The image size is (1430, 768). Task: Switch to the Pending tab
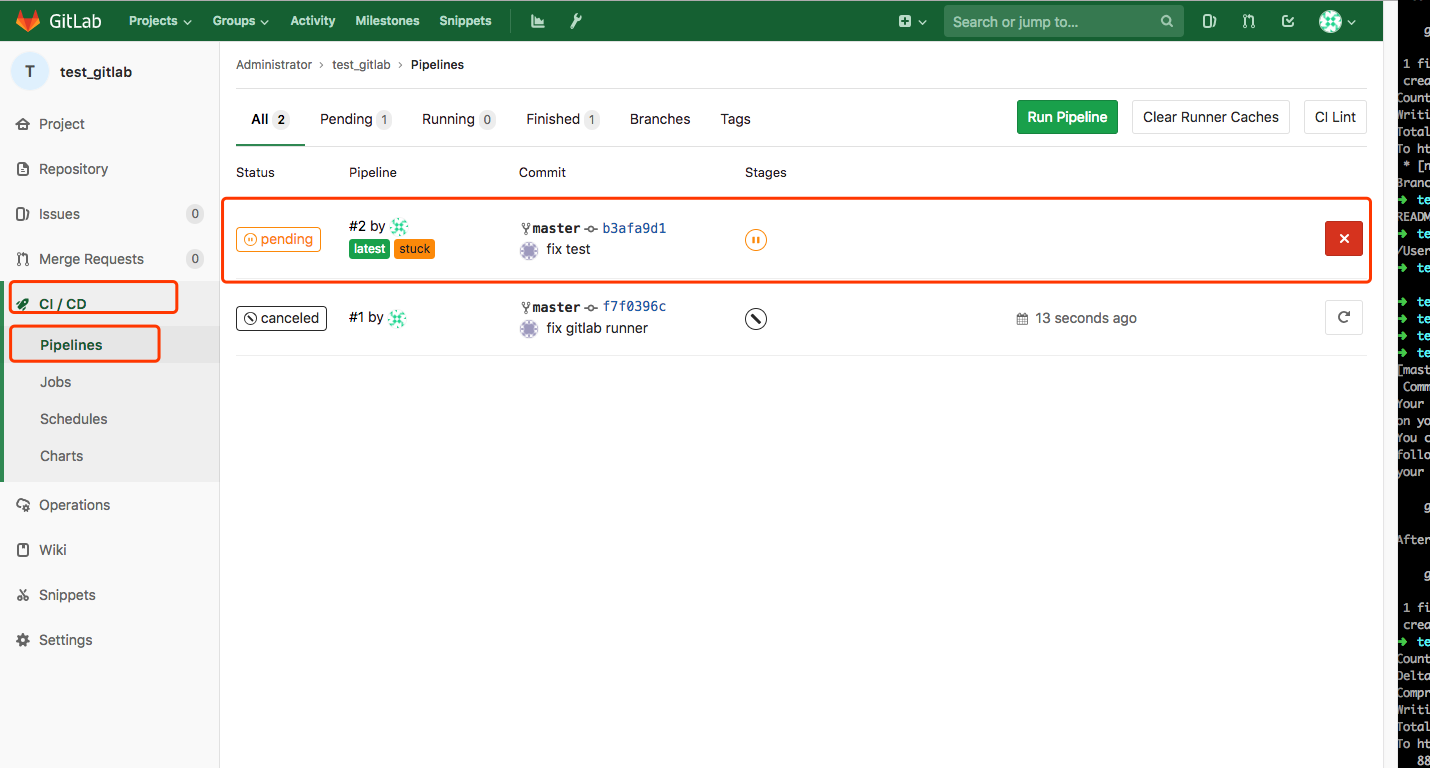(x=356, y=119)
